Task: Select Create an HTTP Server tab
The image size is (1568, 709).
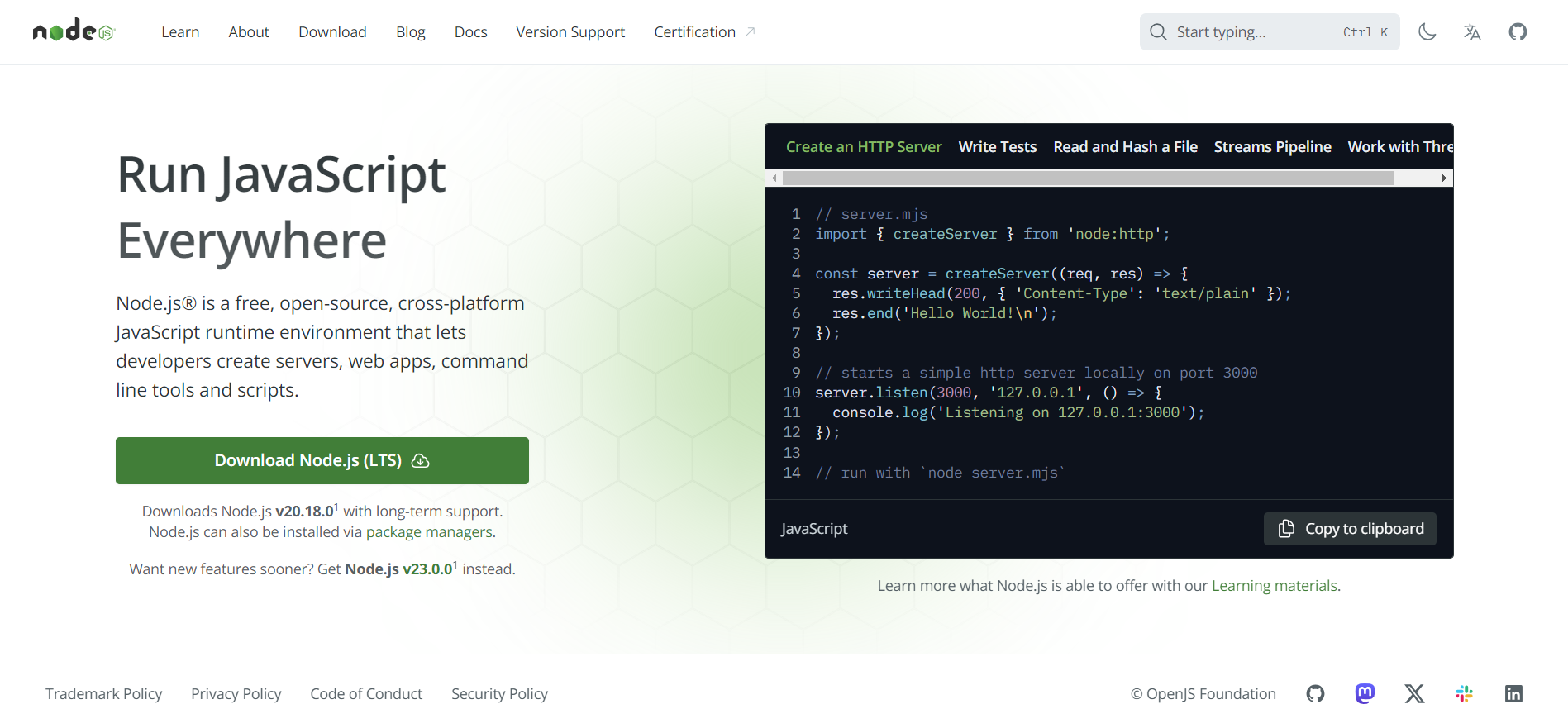Action: point(864,146)
